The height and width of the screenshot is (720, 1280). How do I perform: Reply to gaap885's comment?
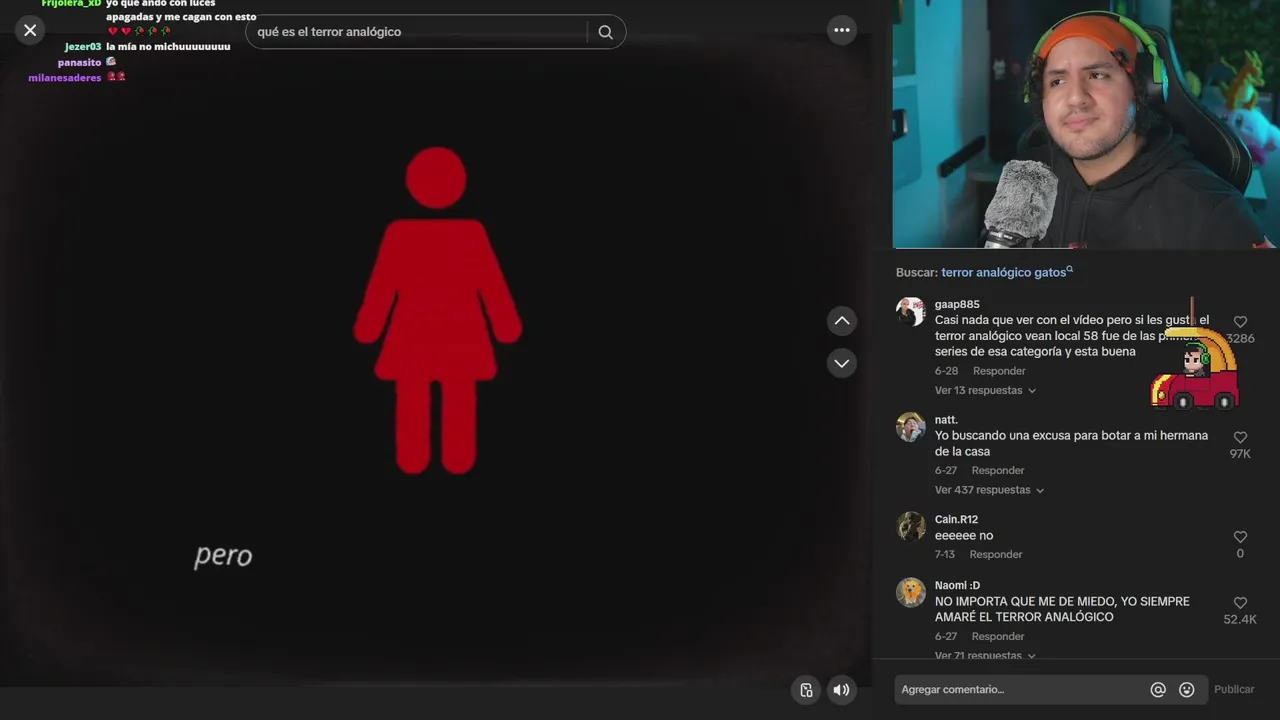click(999, 371)
